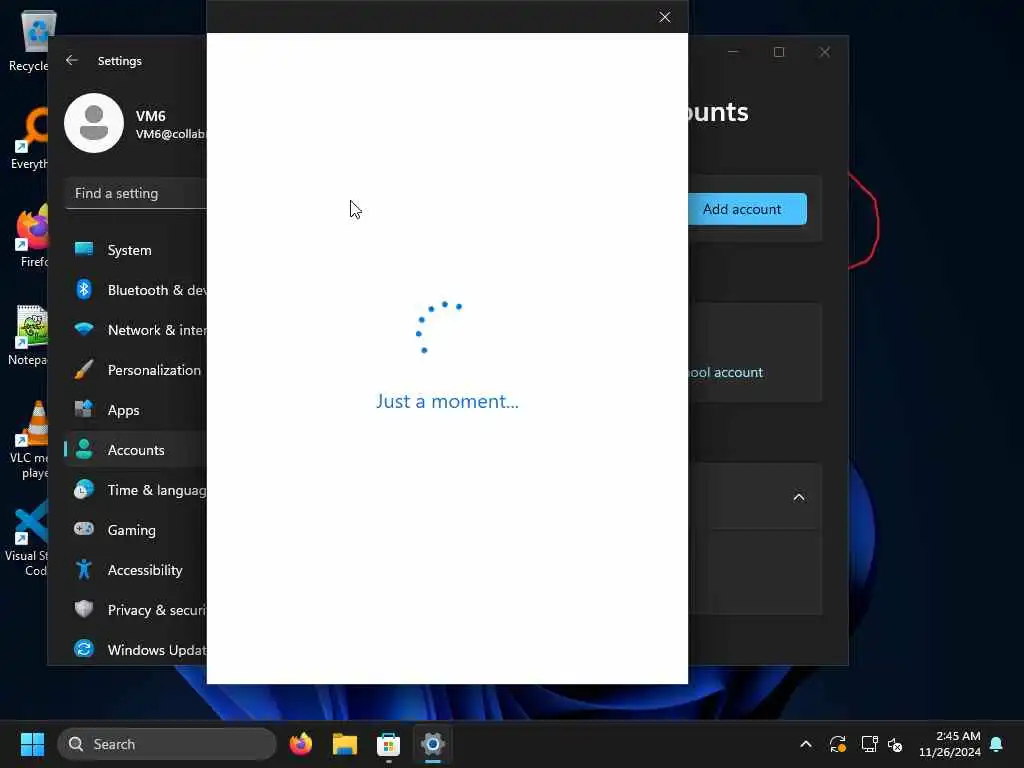Open Accessibility settings category
The width and height of the screenshot is (1024, 768).
coord(136,570)
